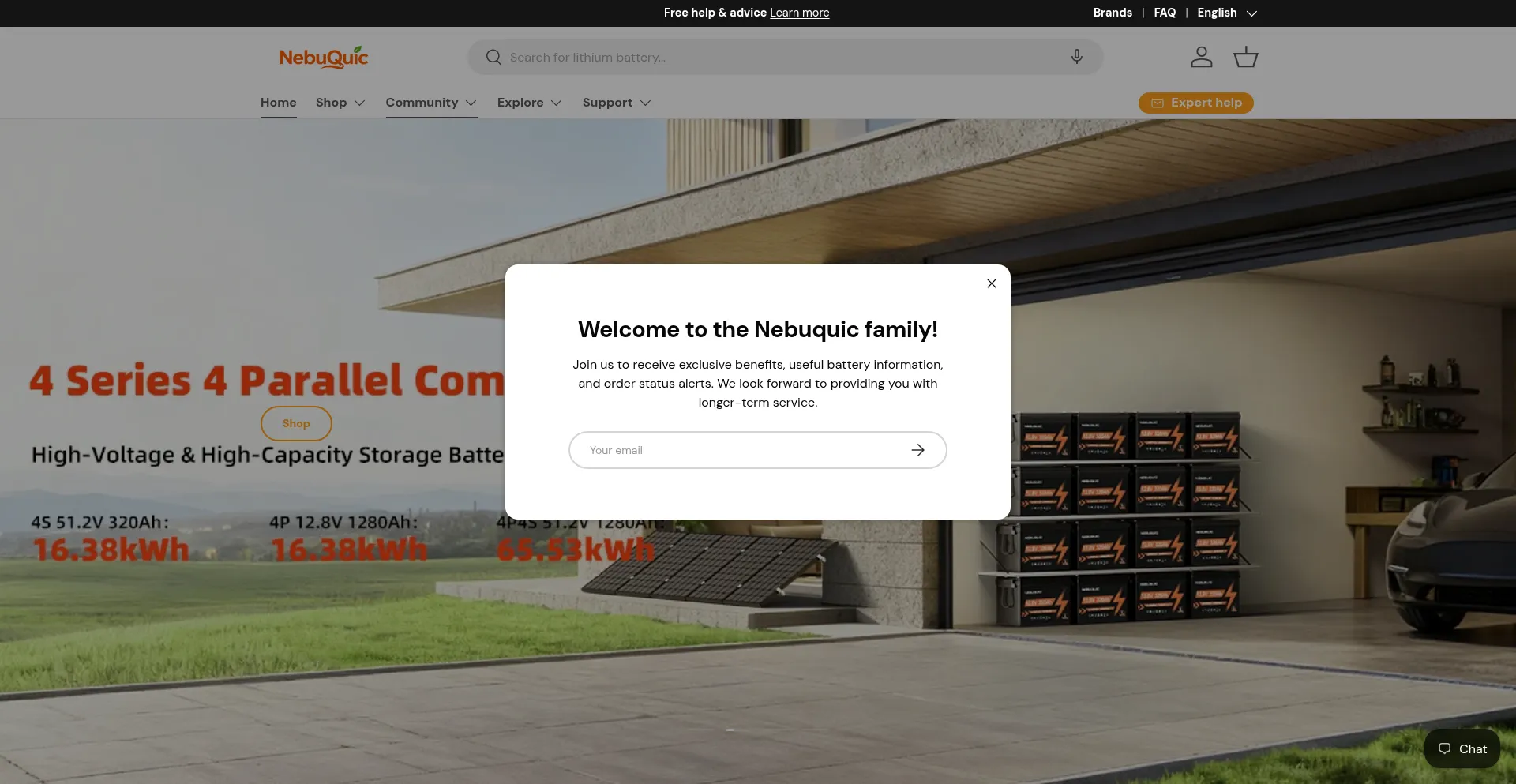Open the FAQ link
The image size is (1516, 784).
tap(1165, 13)
